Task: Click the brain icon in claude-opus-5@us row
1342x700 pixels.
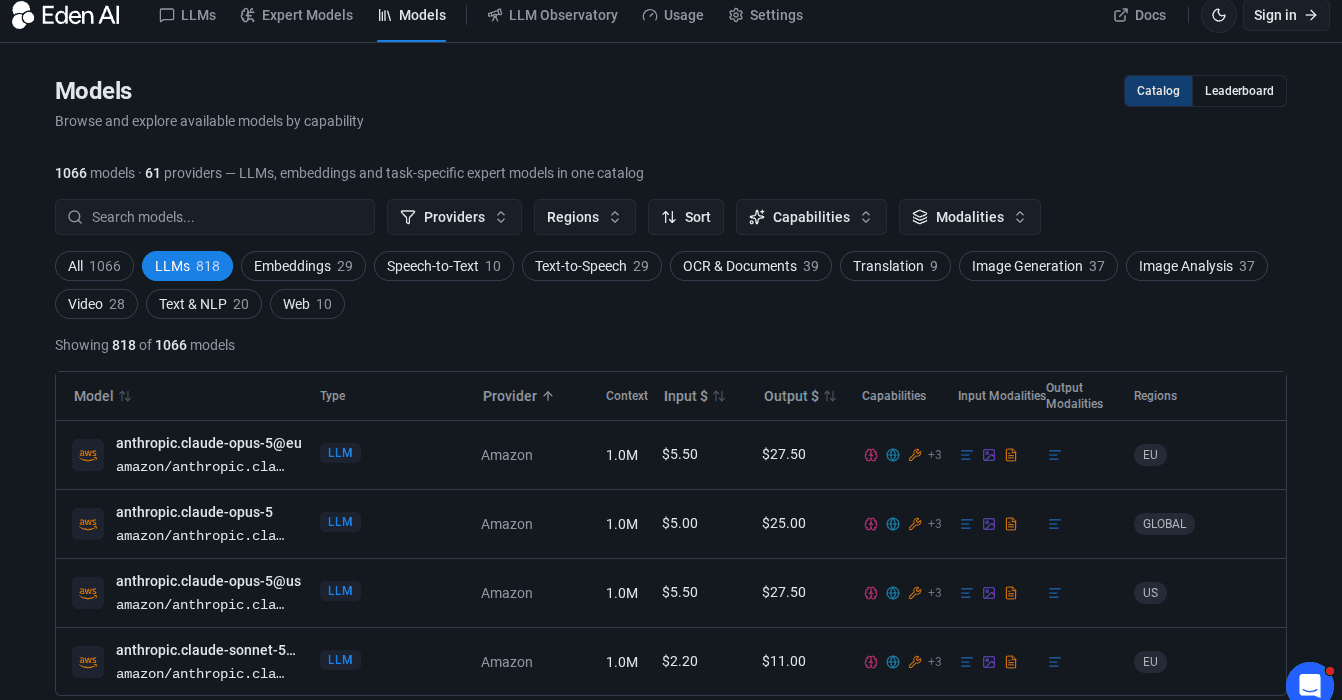Action: coord(871,593)
